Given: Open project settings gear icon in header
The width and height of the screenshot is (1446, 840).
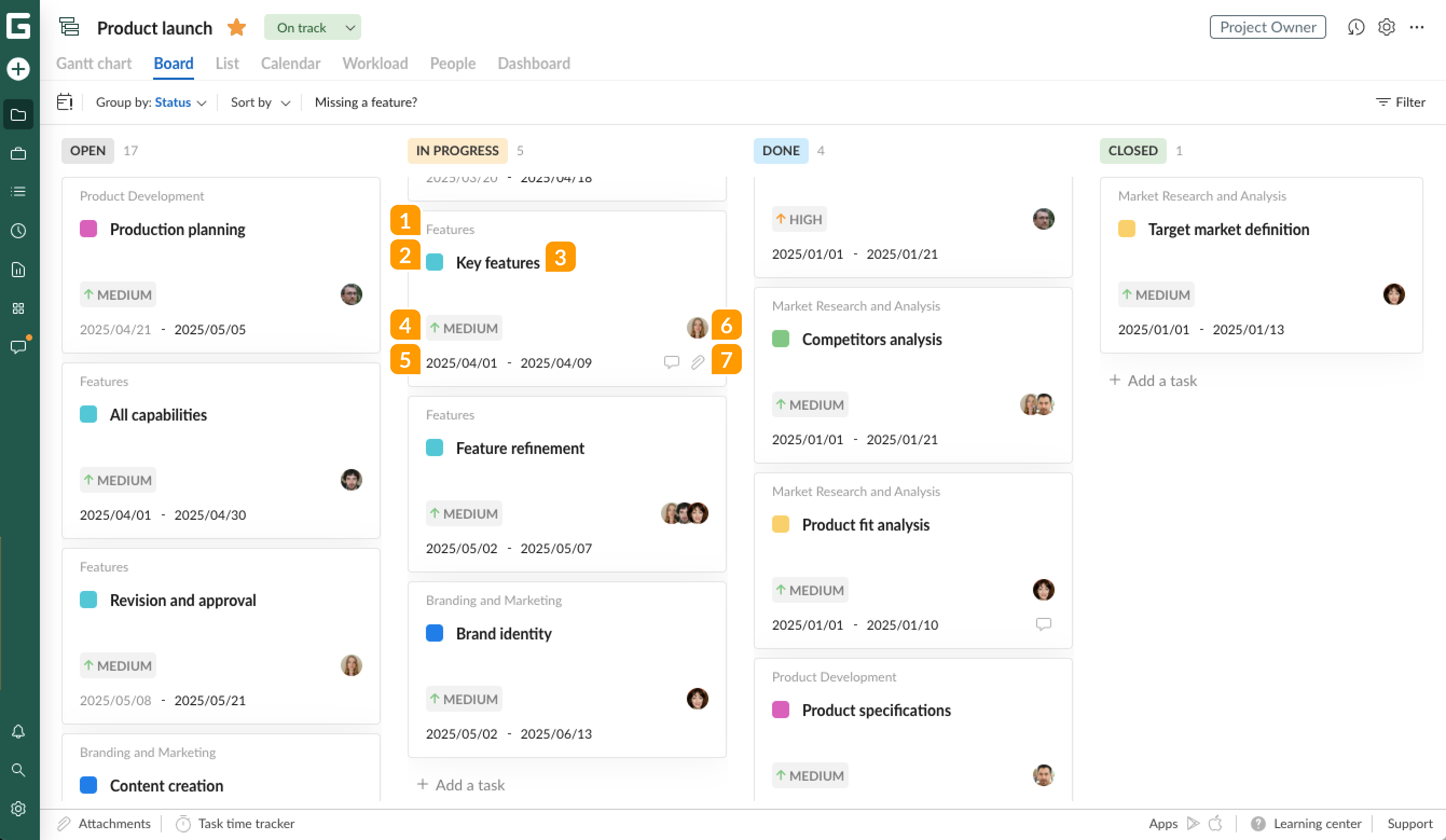Looking at the screenshot, I should point(1386,27).
